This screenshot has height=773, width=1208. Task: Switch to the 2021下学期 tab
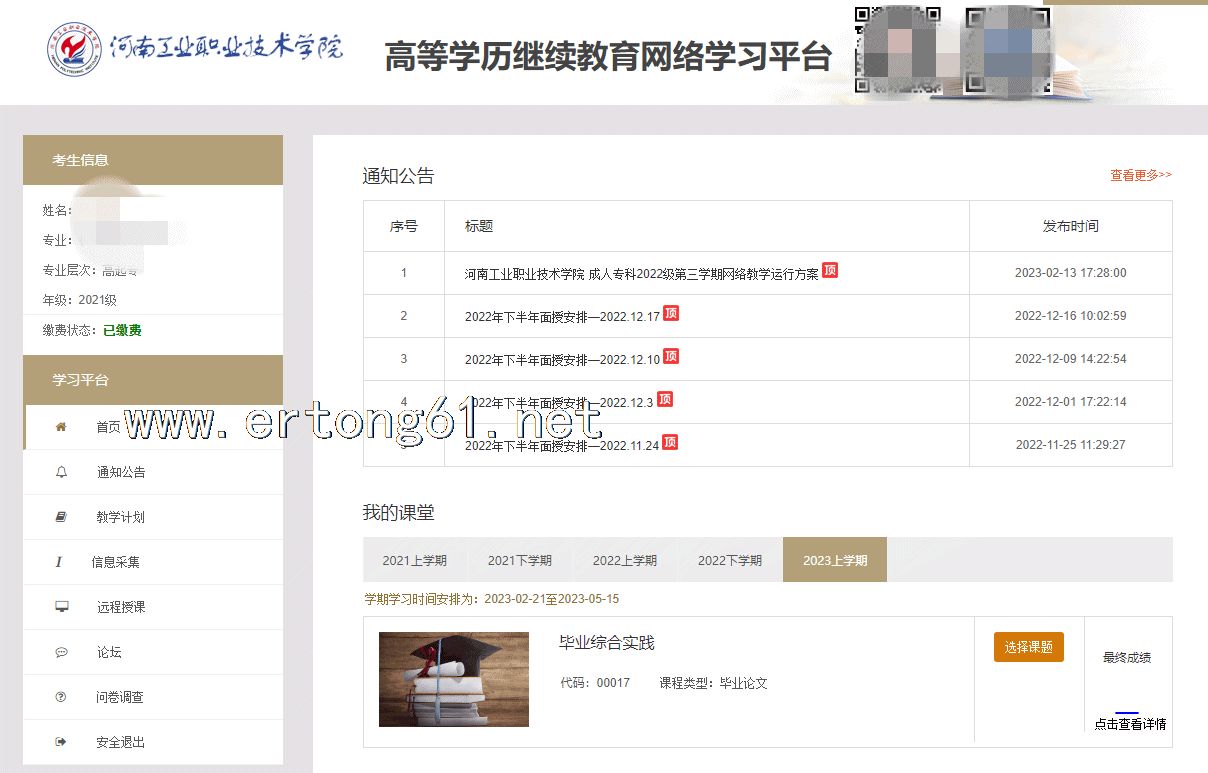coord(519,560)
